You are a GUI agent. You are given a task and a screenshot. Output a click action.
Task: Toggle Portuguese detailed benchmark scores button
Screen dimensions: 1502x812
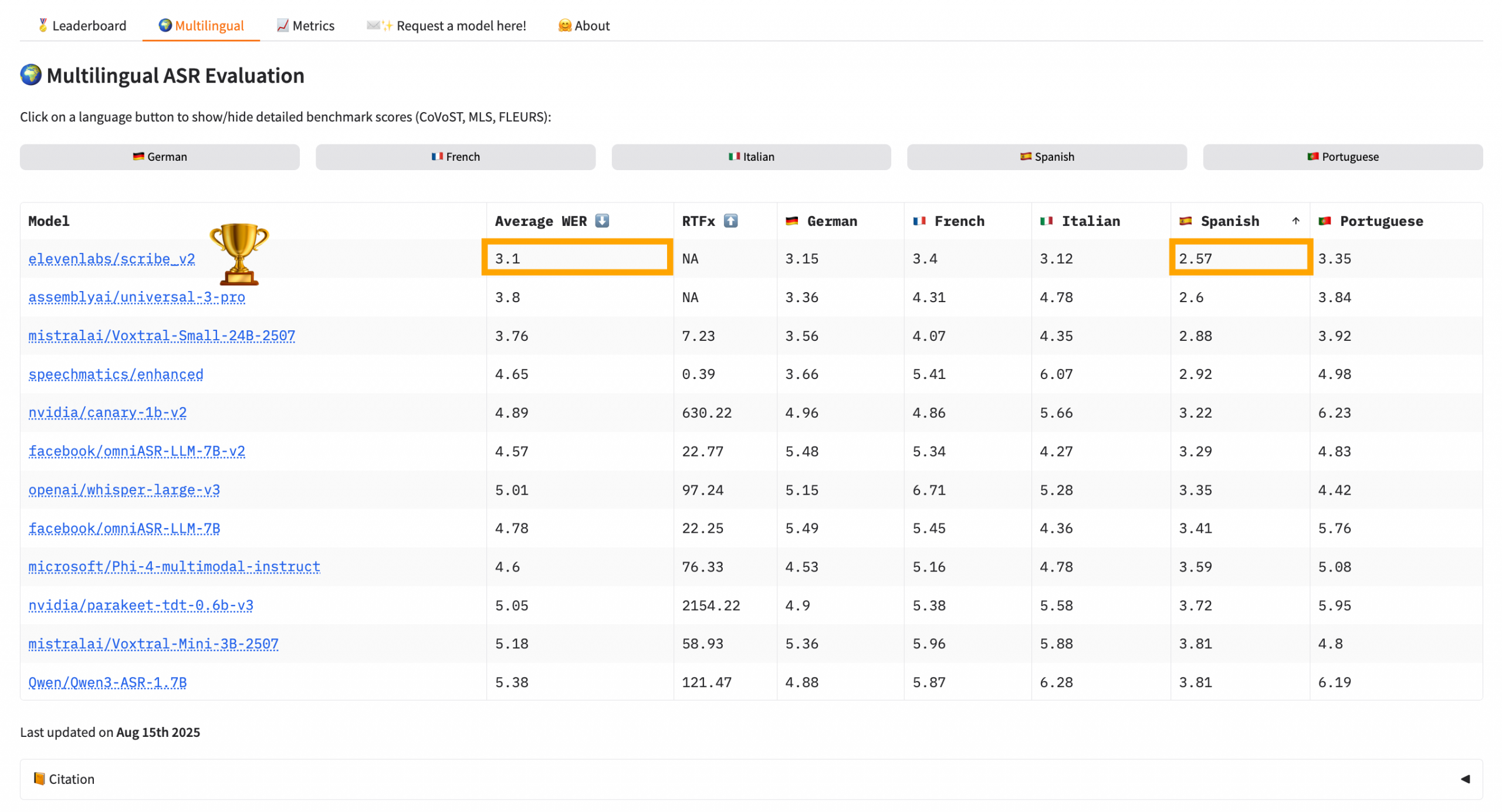click(x=1342, y=157)
